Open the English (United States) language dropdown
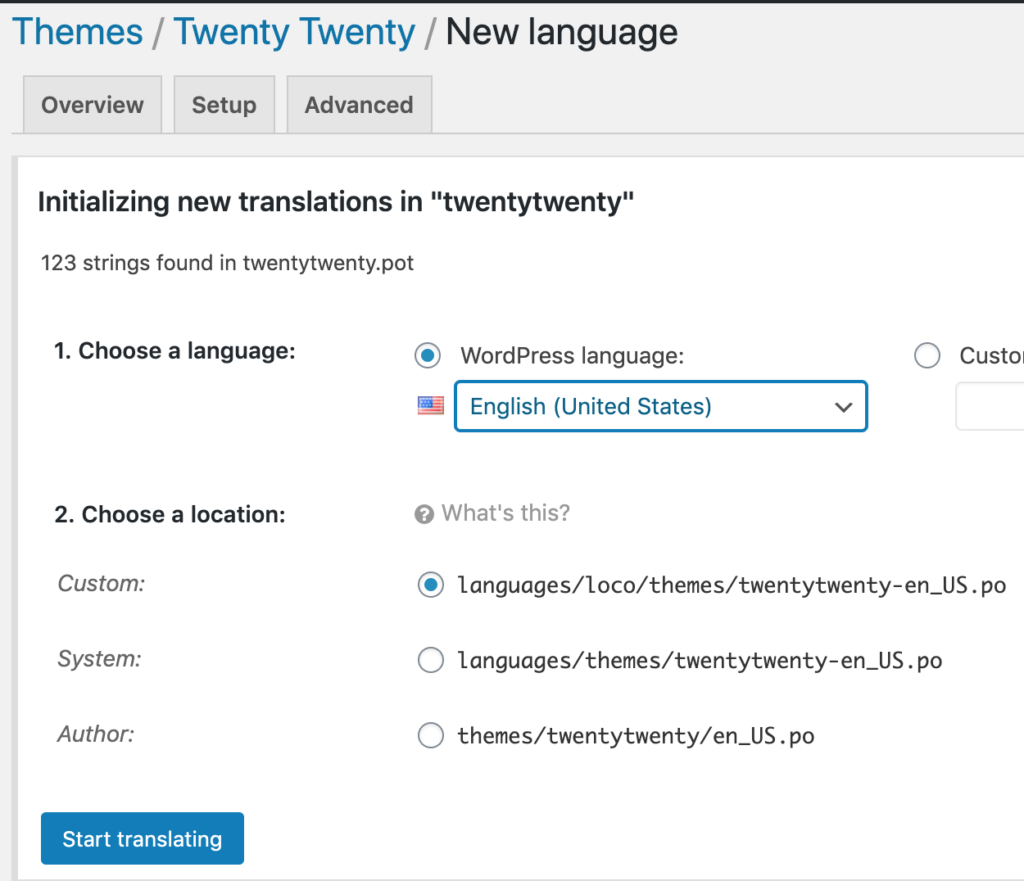The width and height of the screenshot is (1024, 881). tap(661, 406)
